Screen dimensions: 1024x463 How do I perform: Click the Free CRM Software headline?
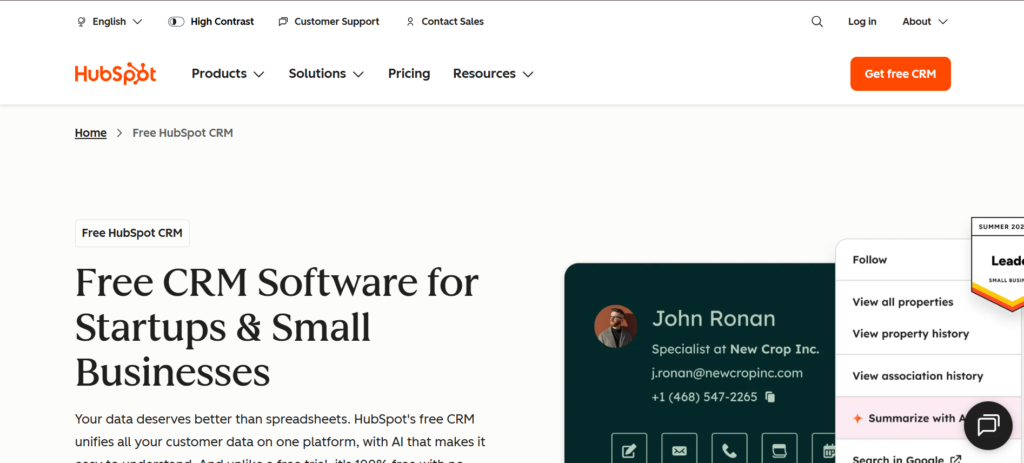pyautogui.click(x=277, y=328)
